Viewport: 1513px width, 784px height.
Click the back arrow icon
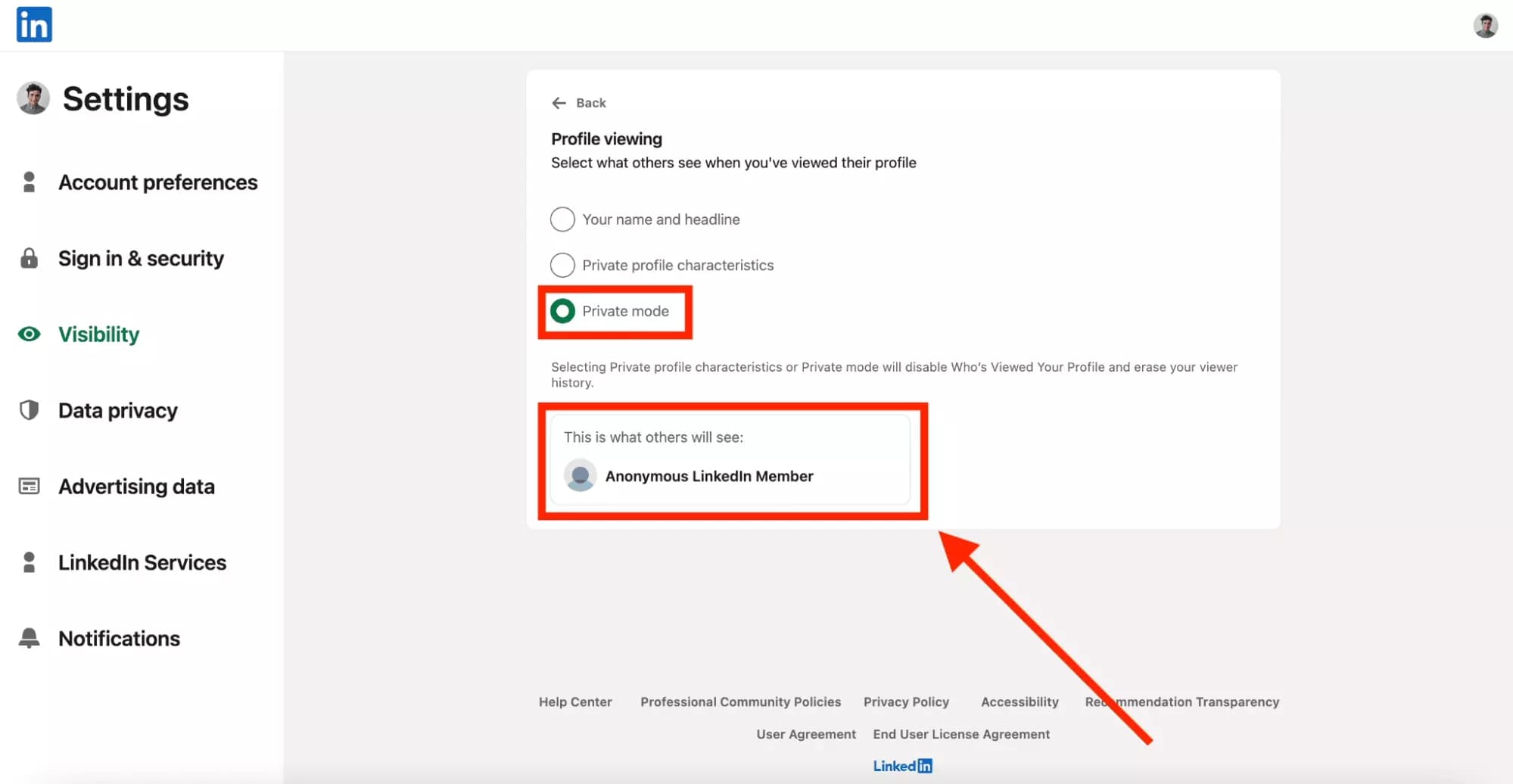pyautogui.click(x=559, y=103)
